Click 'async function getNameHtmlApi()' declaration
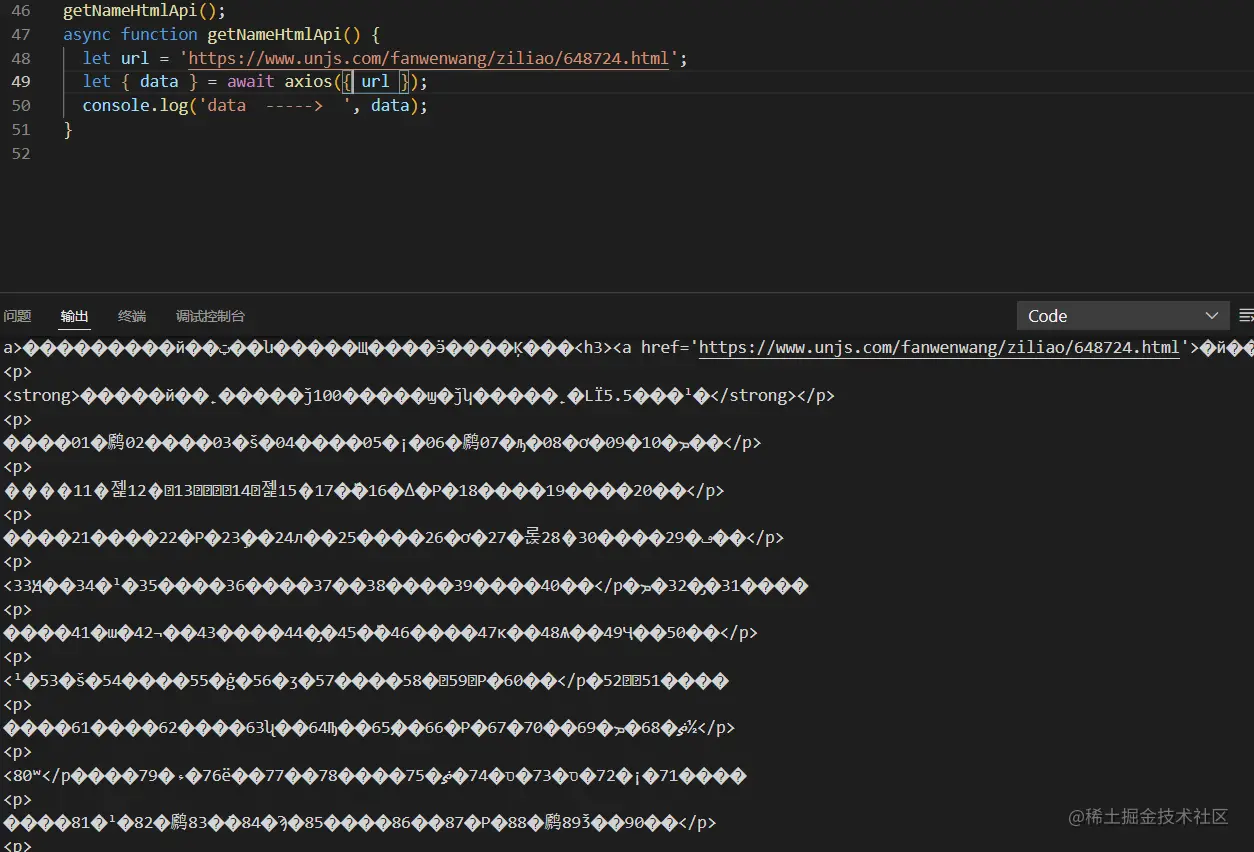Image resolution: width=1254 pixels, height=852 pixels. [x=221, y=34]
